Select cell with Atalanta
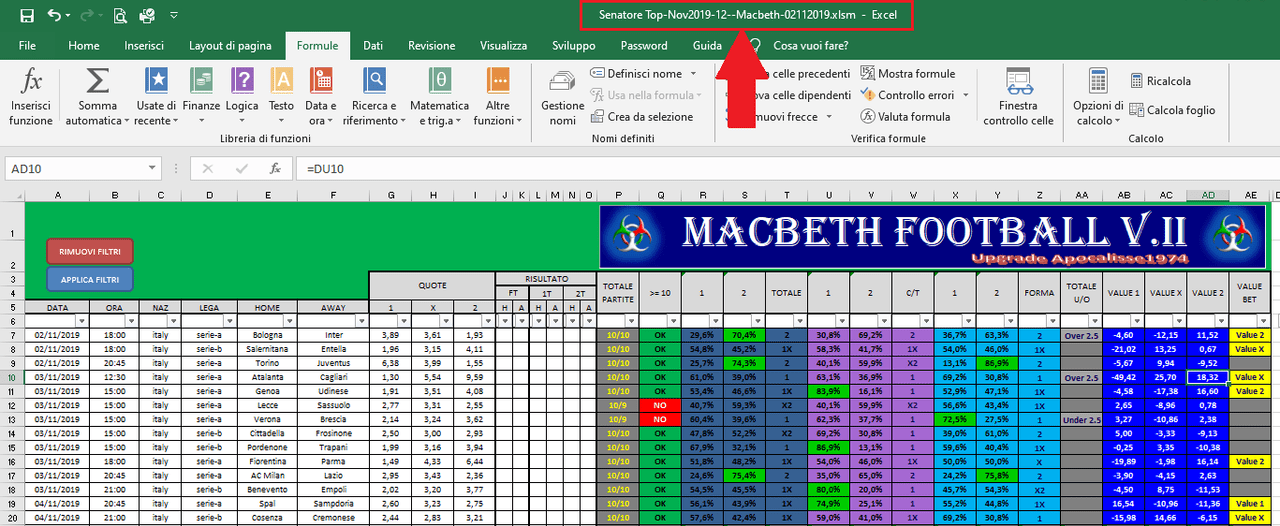This screenshot has height=526, width=1280. point(268,376)
